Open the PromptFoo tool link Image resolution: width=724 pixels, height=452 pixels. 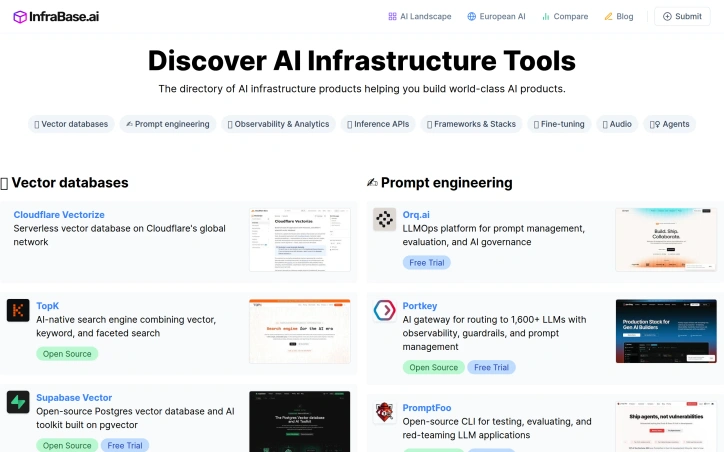(427, 408)
